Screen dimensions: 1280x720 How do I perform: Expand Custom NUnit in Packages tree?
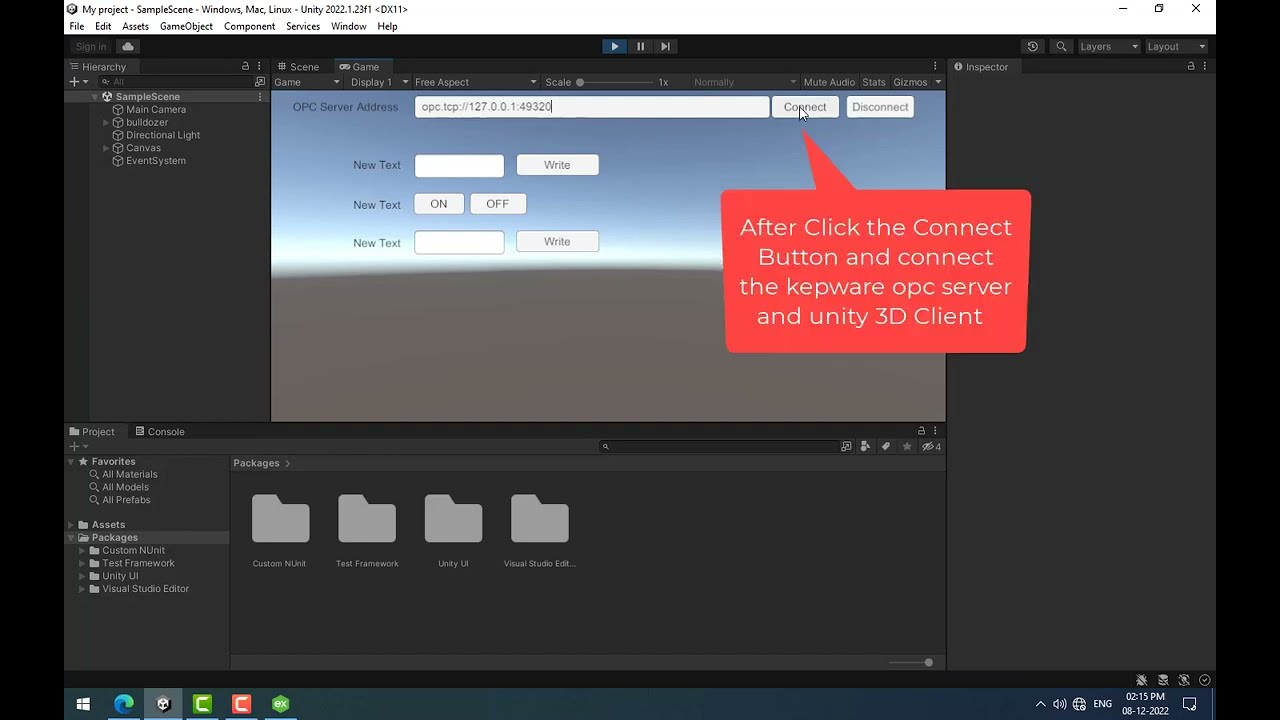coord(82,550)
